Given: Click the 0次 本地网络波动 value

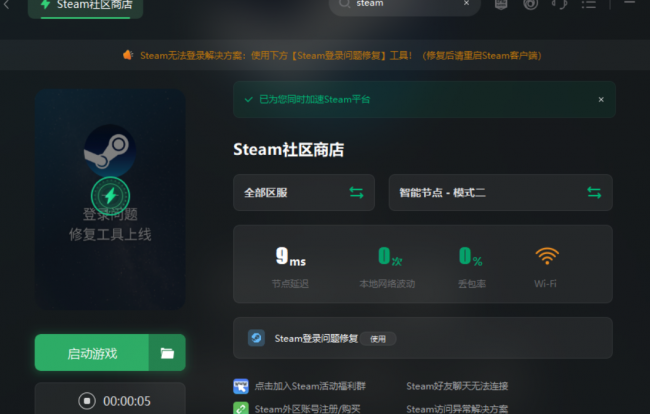Looking at the screenshot, I should coord(390,257).
